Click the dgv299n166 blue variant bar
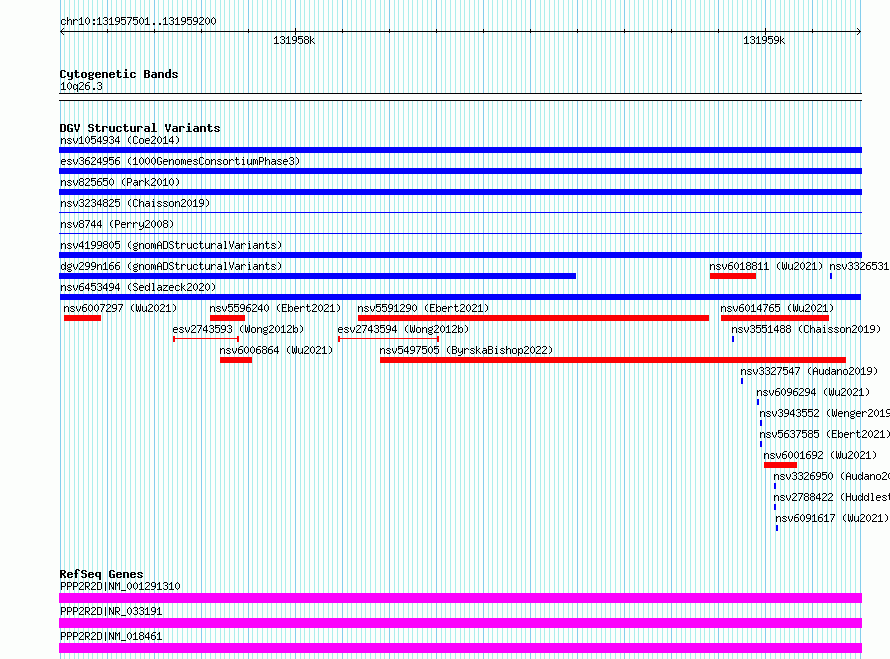This screenshot has height=659, width=890. [x=317, y=276]
